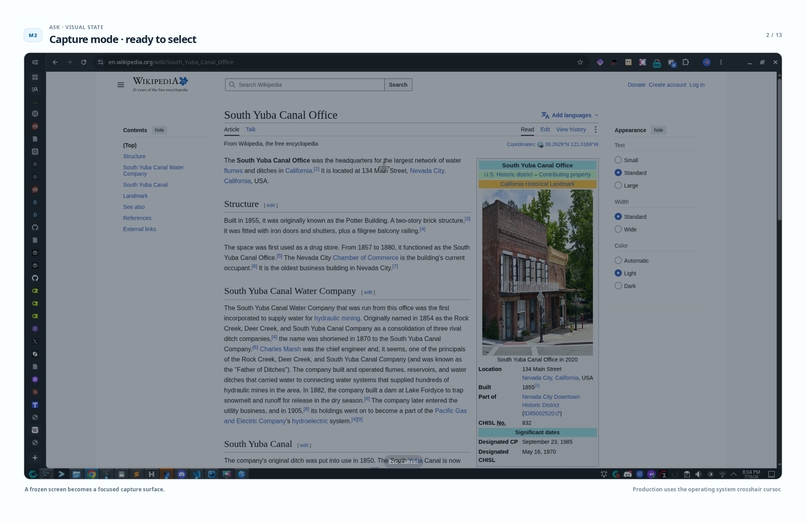The image size is (806, 522).
Task: Select Large text size
Action: 618,185
